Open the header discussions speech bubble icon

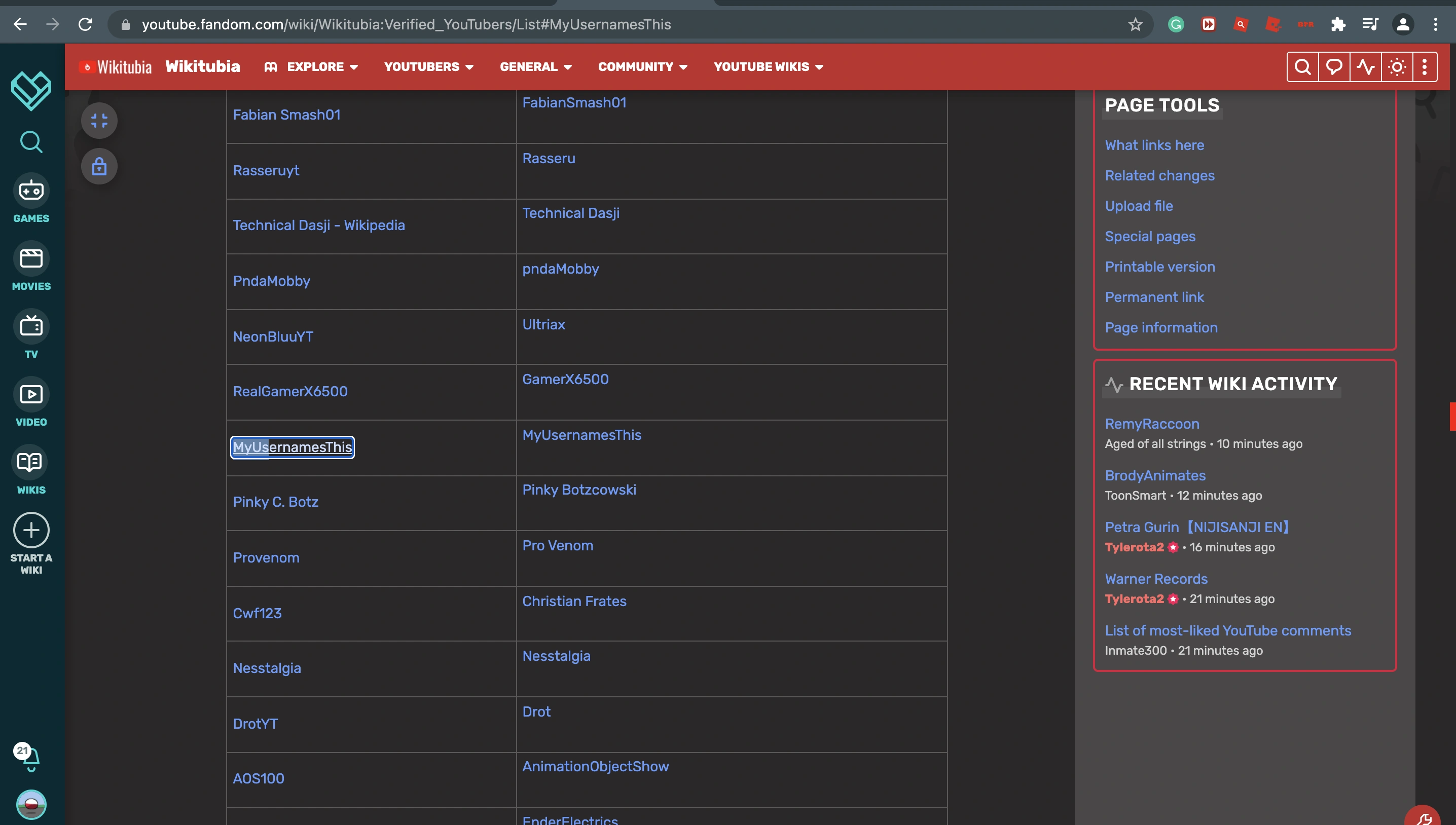coord(1334,67)
